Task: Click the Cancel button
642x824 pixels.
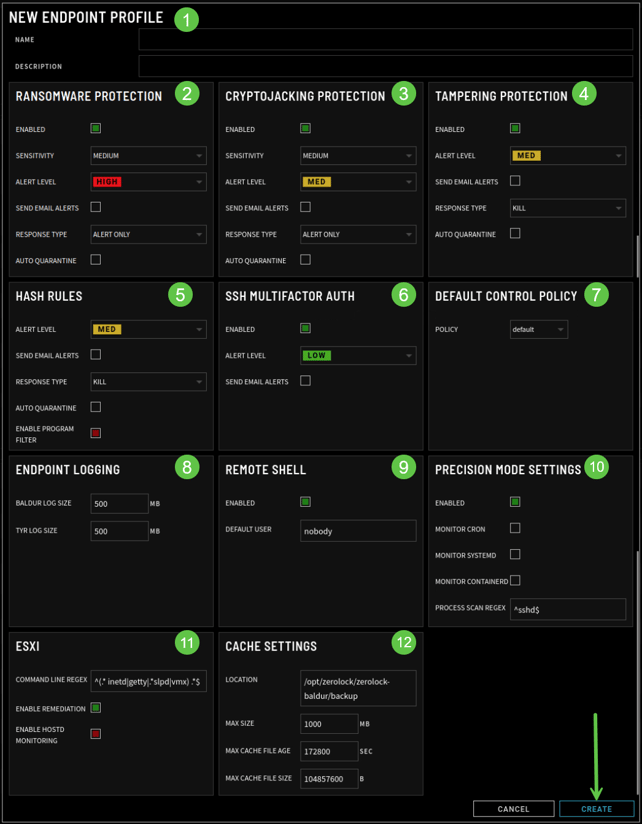Action: pos(513,809)
